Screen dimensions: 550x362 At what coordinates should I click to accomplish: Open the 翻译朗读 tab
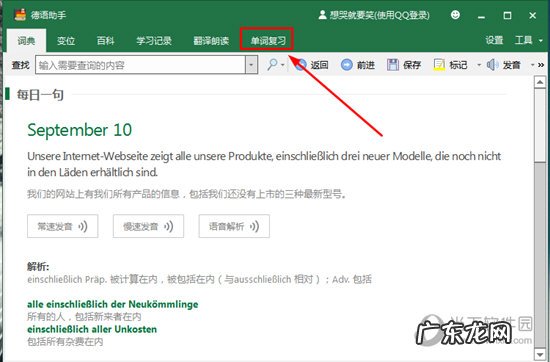point(211,41)
